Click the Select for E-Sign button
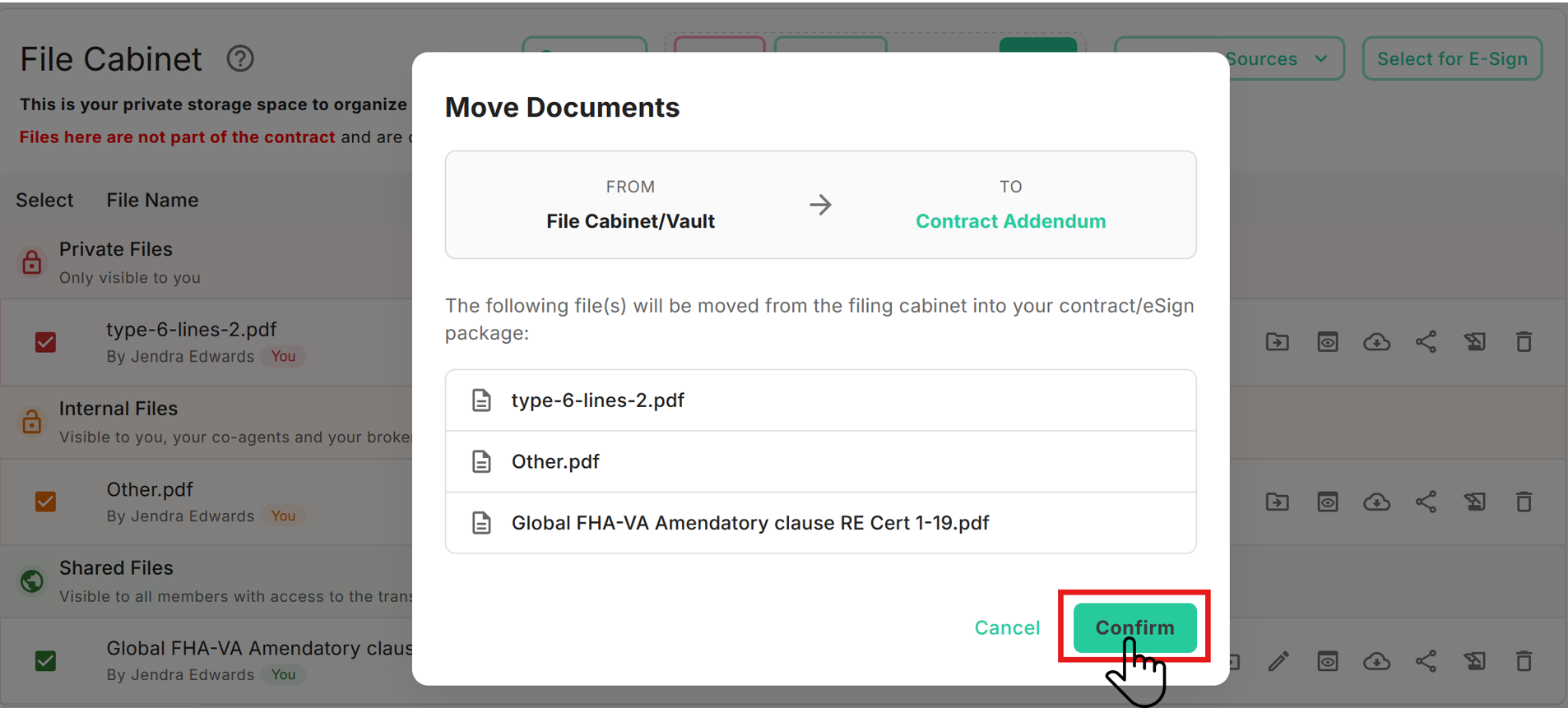Screen dimensions: 1568x708 [1452, 59]
